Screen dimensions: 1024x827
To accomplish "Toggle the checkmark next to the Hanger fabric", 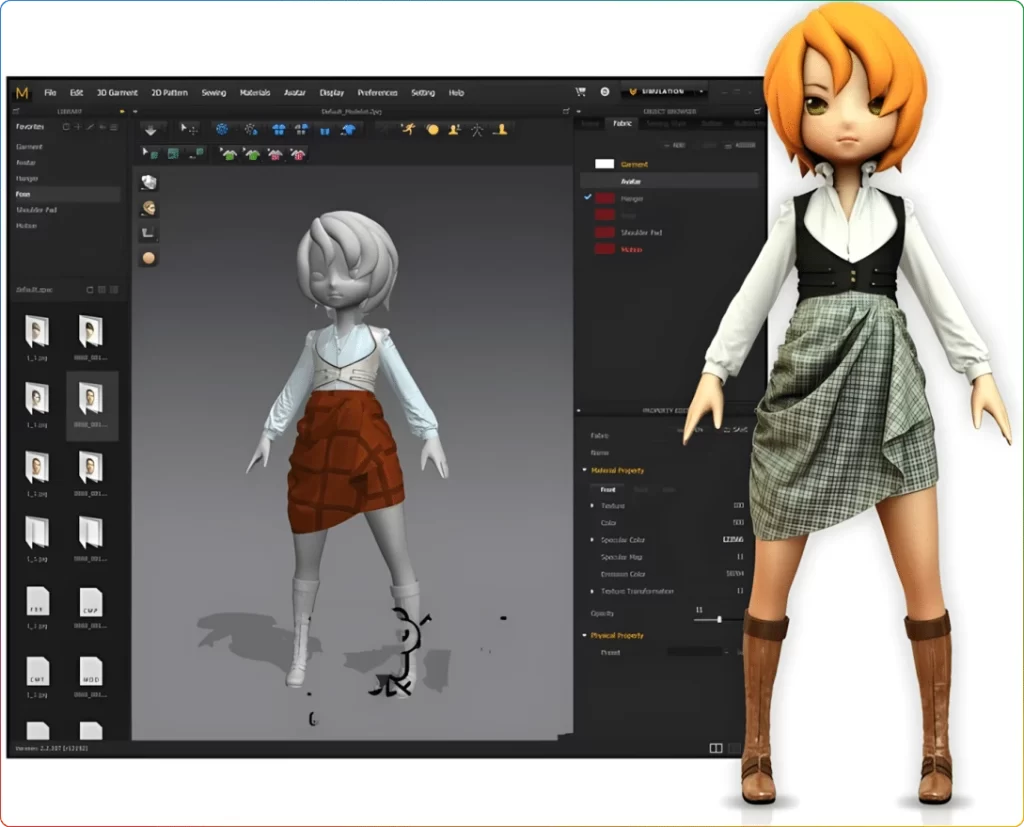I will coord(586,197).
